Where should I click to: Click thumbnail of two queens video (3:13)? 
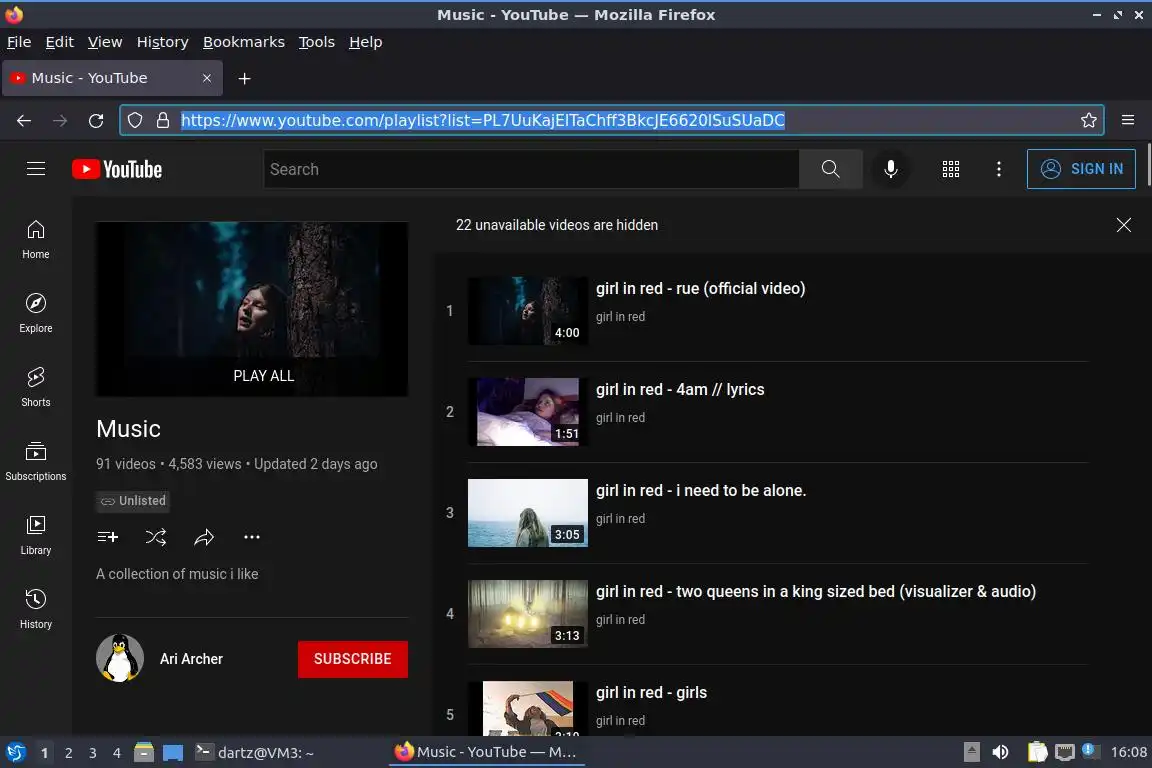(x=528, y=614)
